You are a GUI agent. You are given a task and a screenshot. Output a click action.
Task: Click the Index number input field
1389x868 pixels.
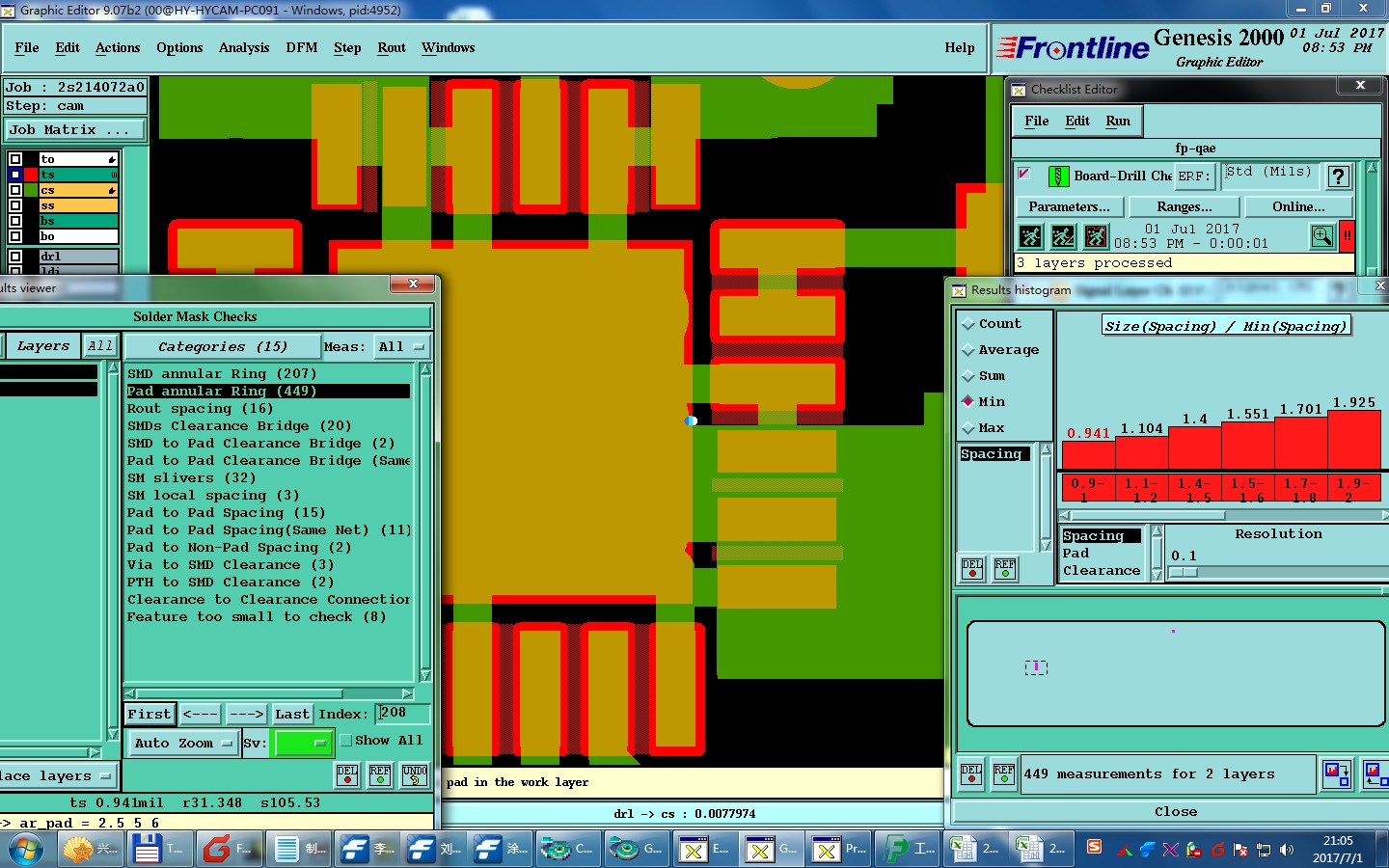pyautogui.click(x=402, y=714)
